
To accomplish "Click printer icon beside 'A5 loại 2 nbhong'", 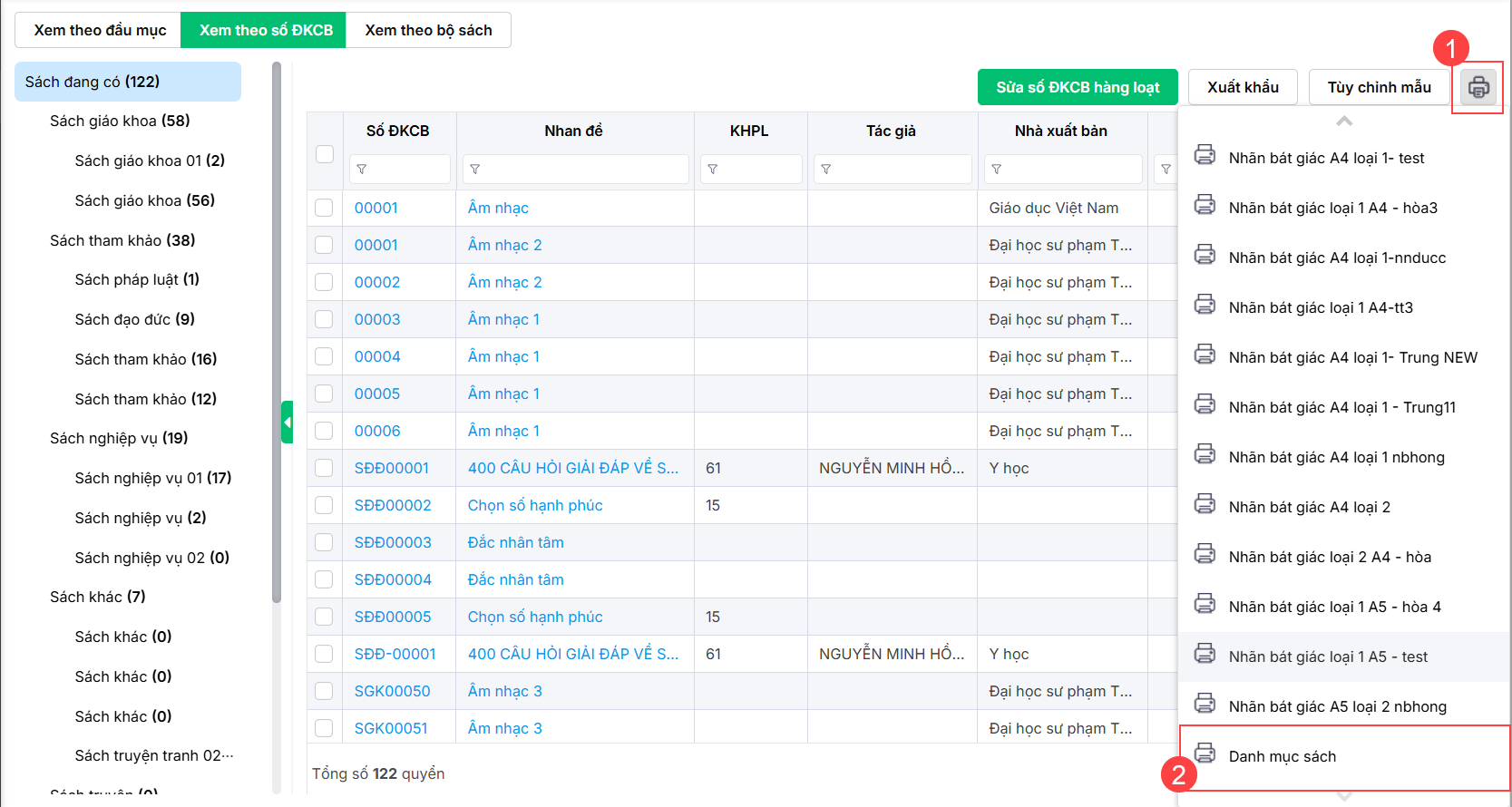I will [x=1205, y=704].
